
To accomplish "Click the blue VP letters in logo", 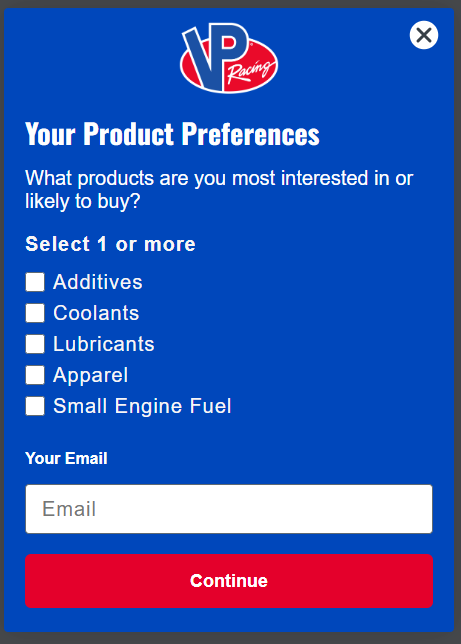I will pyautogui.click(x=214, y=56).
